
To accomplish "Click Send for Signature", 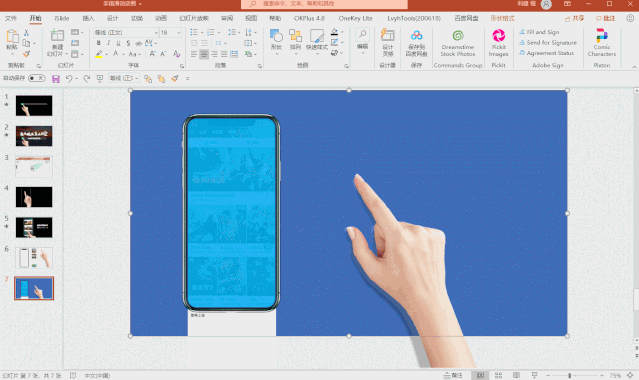I will click(x=548, y=42).
